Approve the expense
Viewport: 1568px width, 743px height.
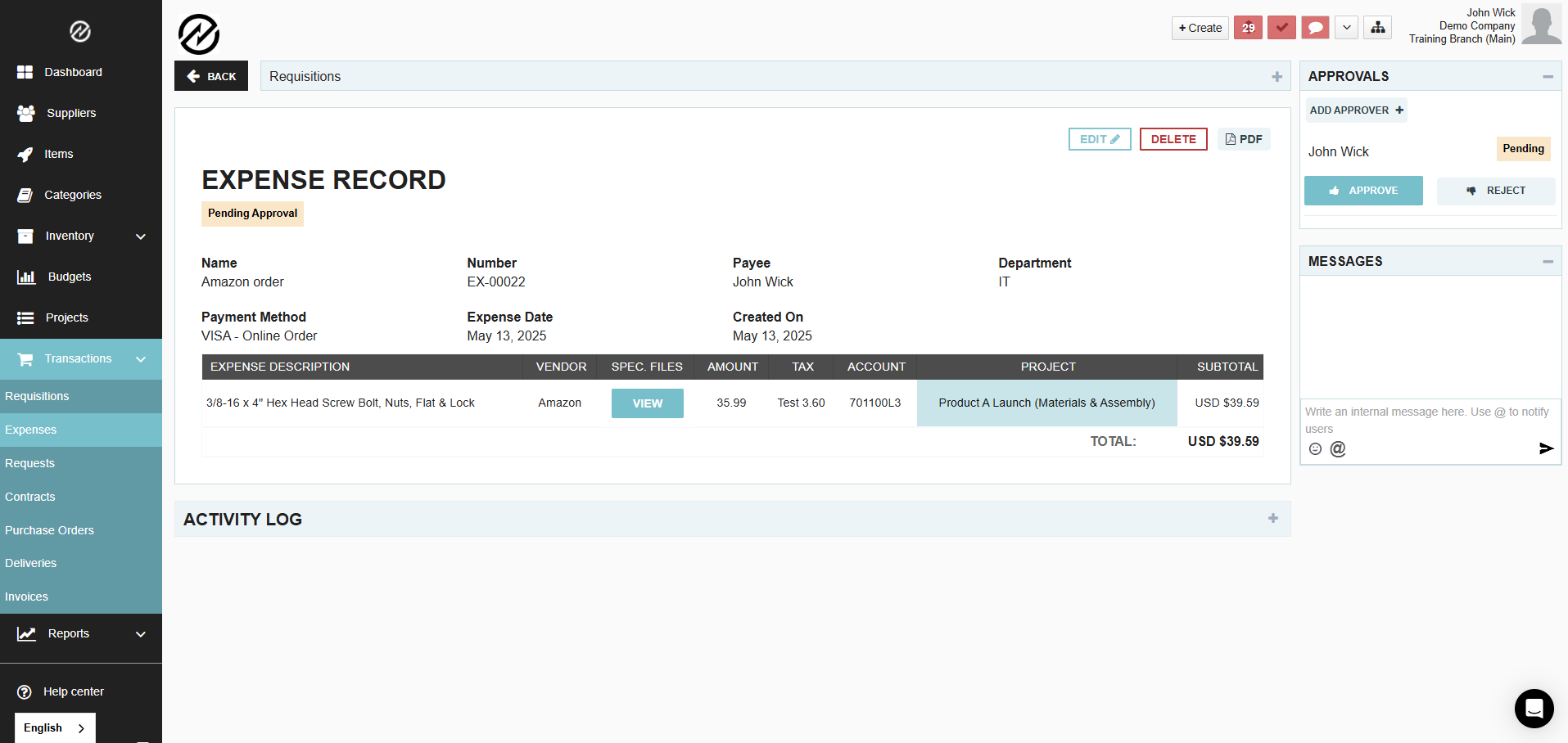click(x=1363, y=191)
